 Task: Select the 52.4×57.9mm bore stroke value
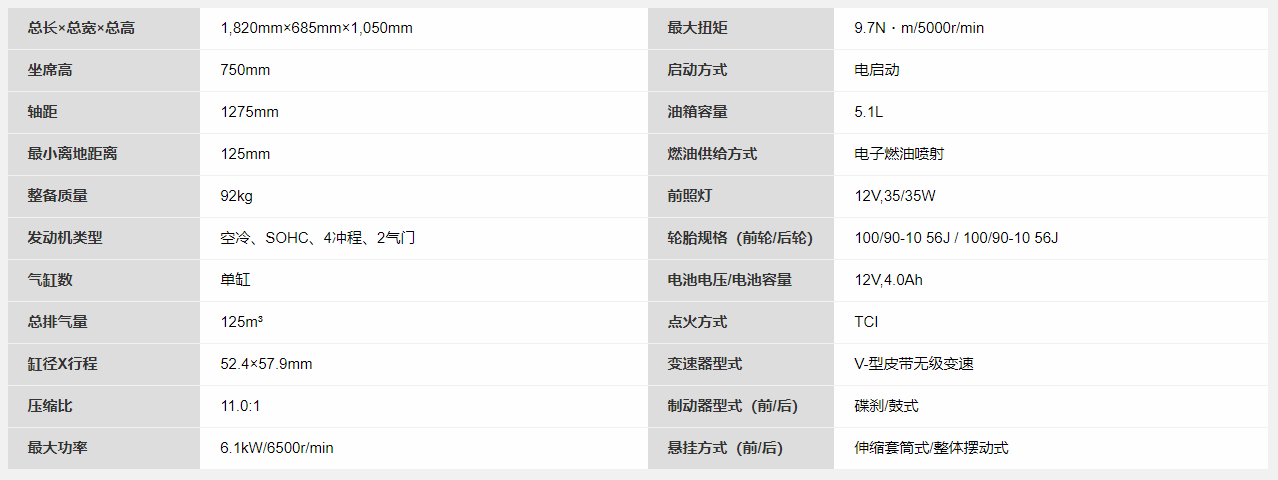point(266,364)
